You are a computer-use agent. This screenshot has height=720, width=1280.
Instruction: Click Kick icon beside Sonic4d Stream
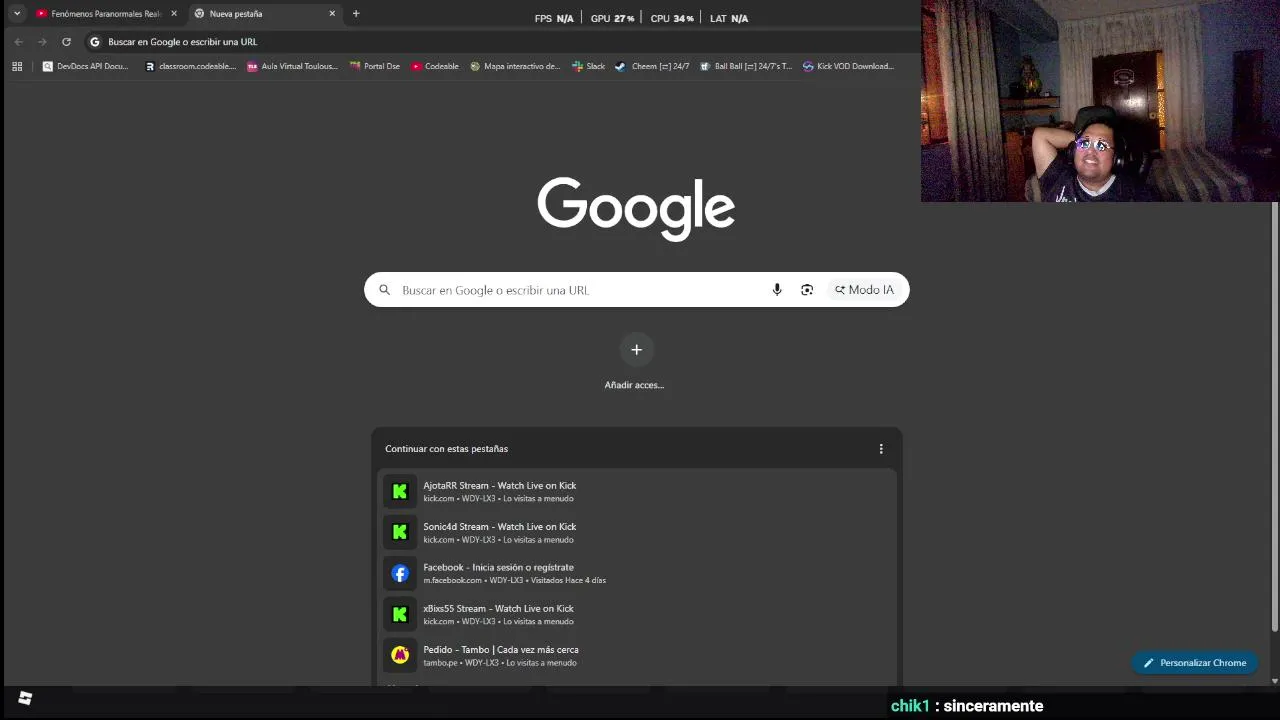click(400, 532)
